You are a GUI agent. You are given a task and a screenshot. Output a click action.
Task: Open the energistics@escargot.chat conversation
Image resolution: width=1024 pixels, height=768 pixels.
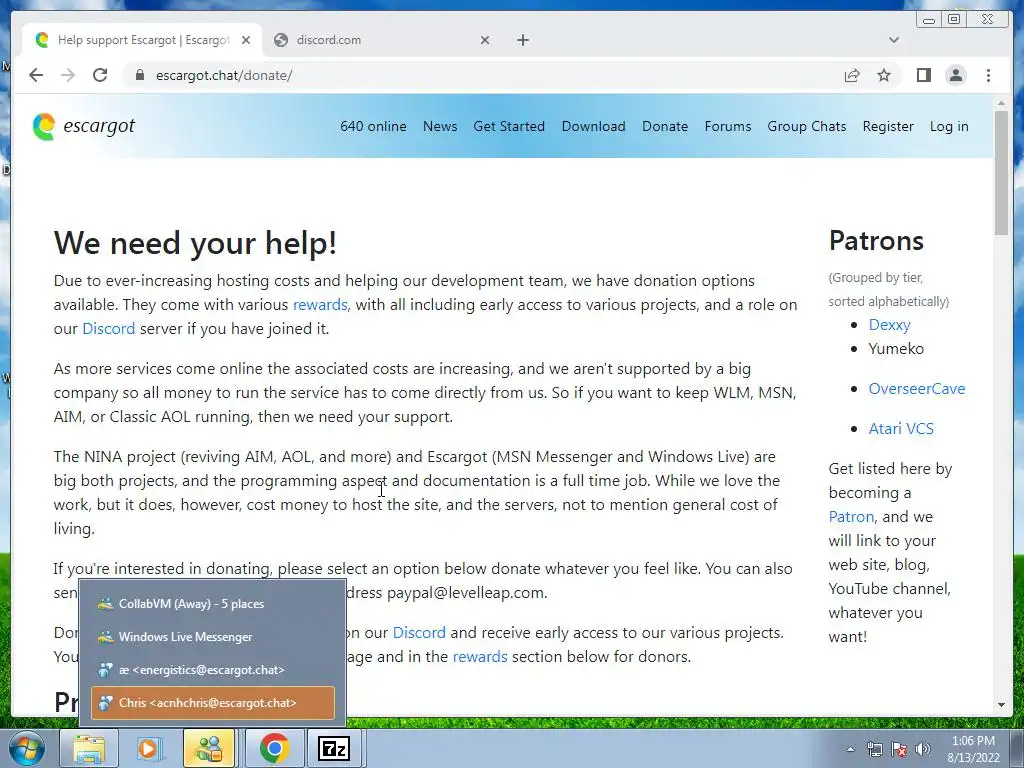tap(213, 670)
